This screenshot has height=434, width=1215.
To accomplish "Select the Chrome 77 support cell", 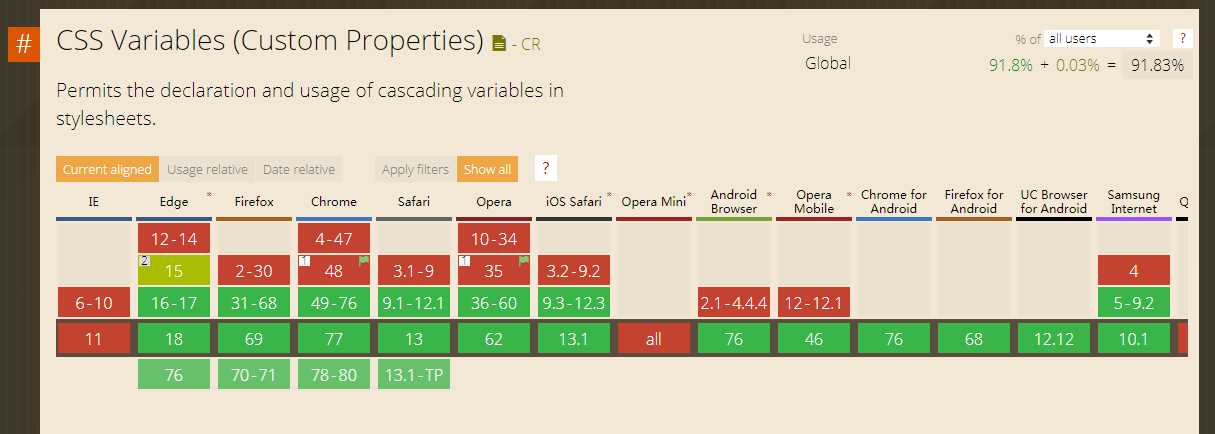I will (x=334, y=339).
